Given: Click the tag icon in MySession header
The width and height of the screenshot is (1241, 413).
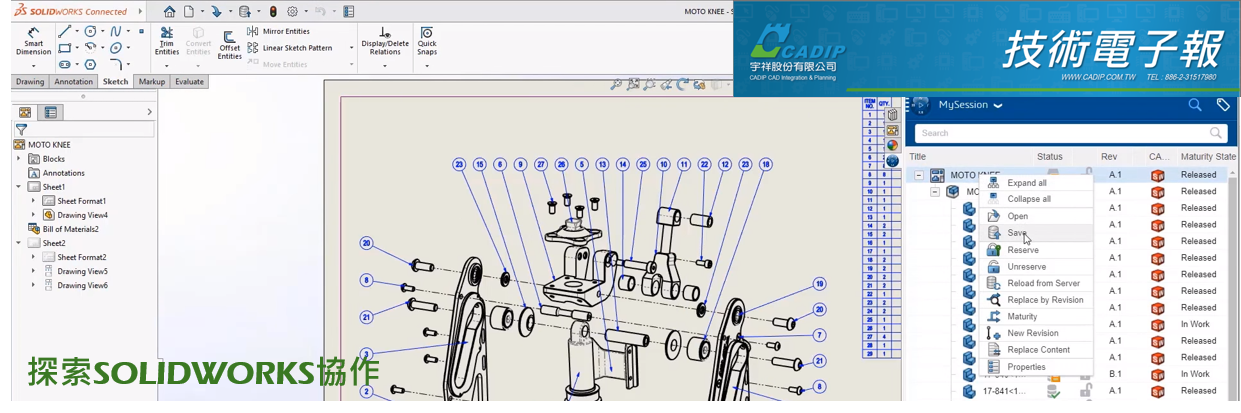Looking at the screenshot, I should click(1222, 104).
